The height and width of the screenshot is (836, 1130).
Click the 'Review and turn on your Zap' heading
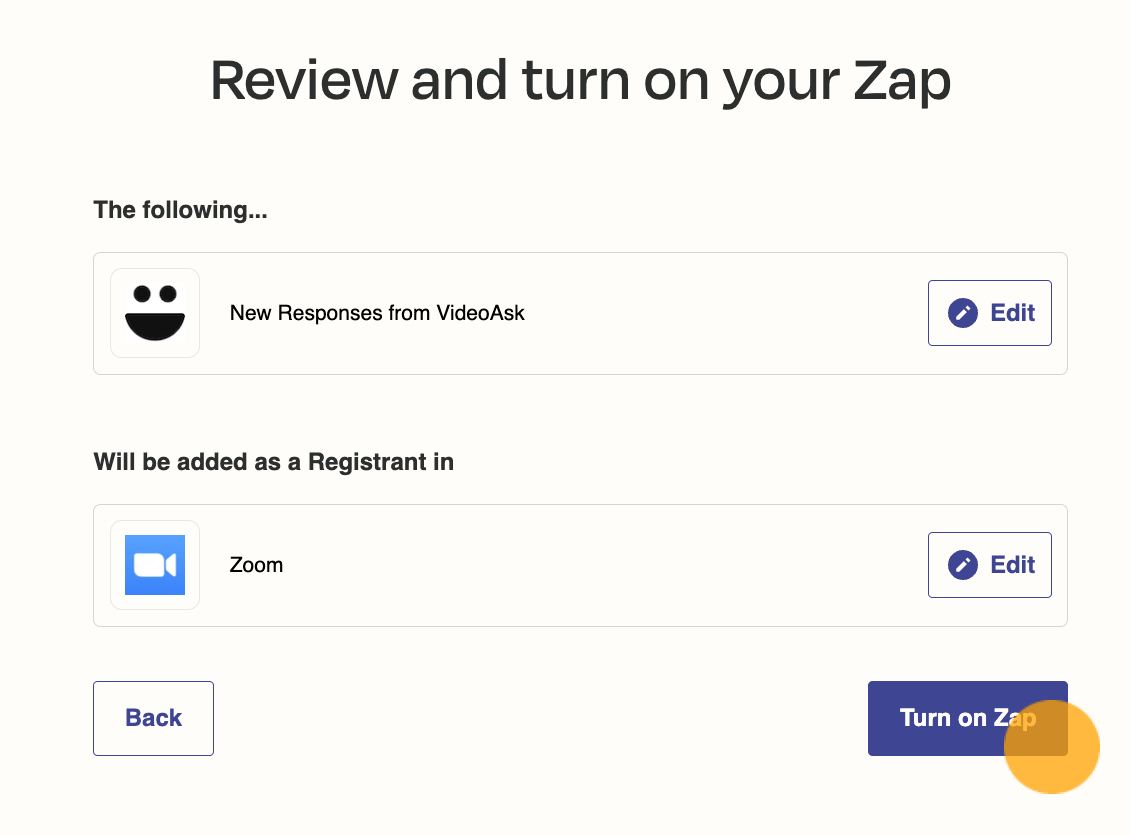pos(580,81)
